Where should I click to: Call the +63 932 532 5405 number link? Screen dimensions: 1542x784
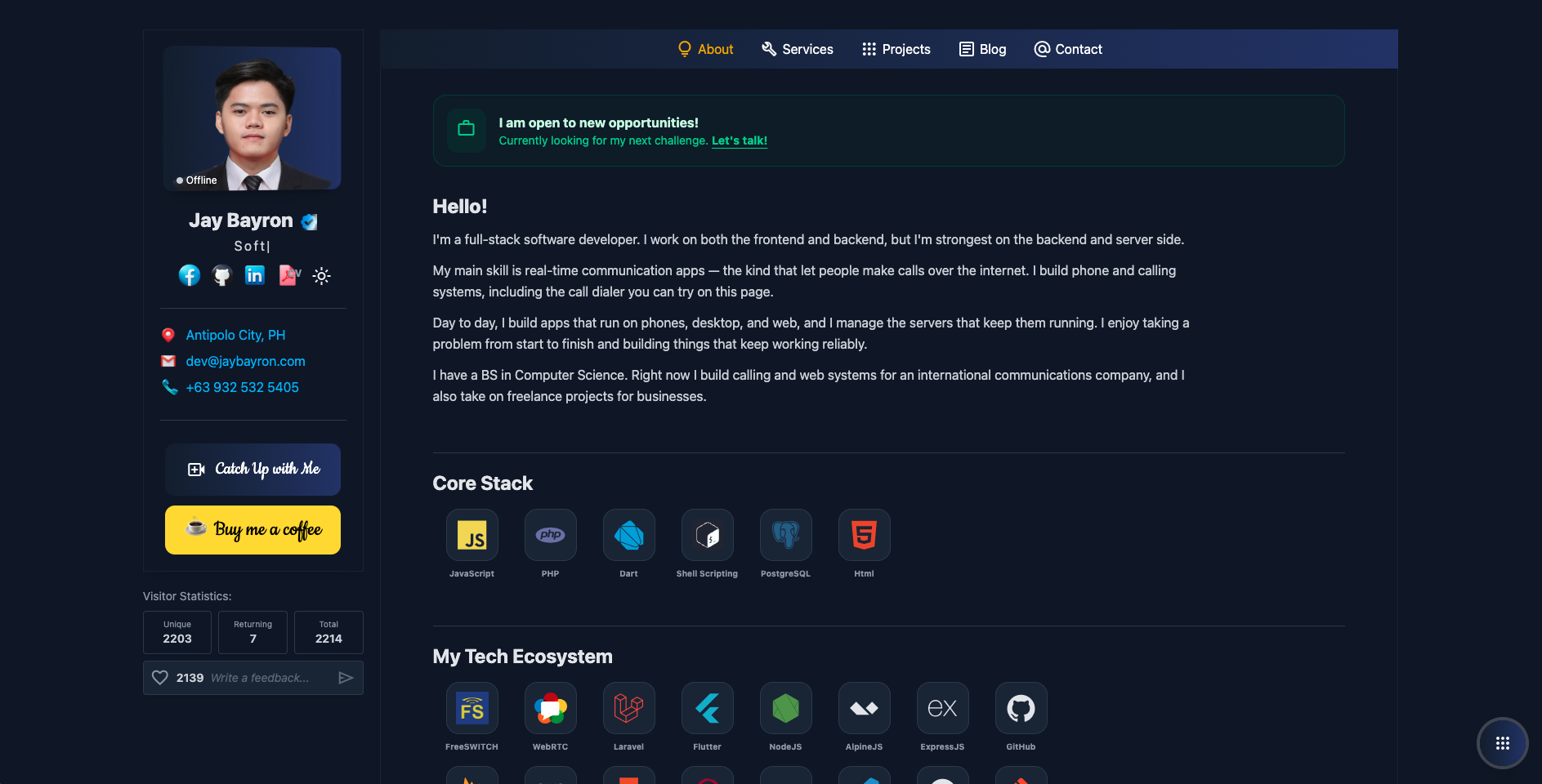242,387
